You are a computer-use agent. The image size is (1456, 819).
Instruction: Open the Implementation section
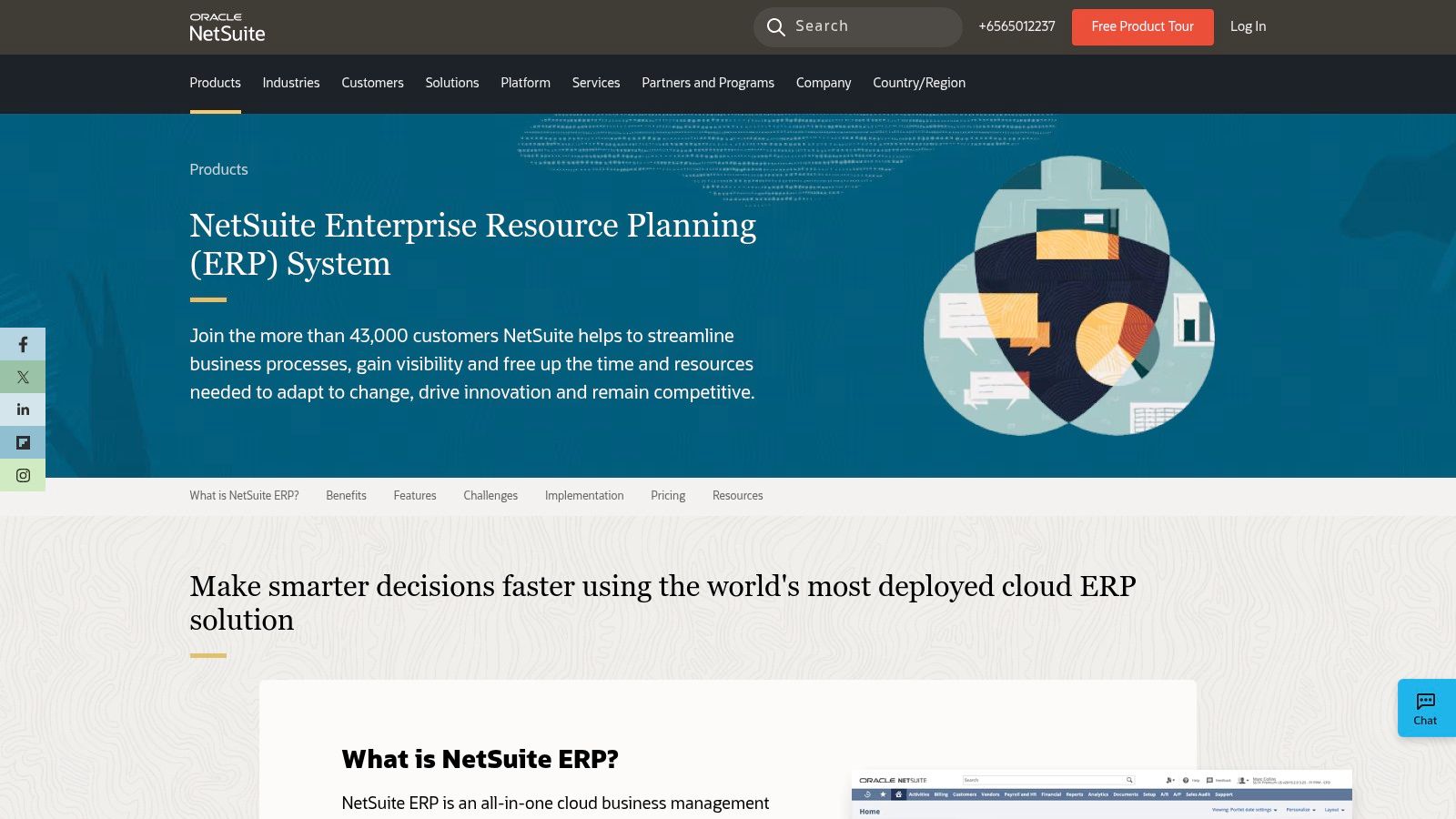click(583, 495)
